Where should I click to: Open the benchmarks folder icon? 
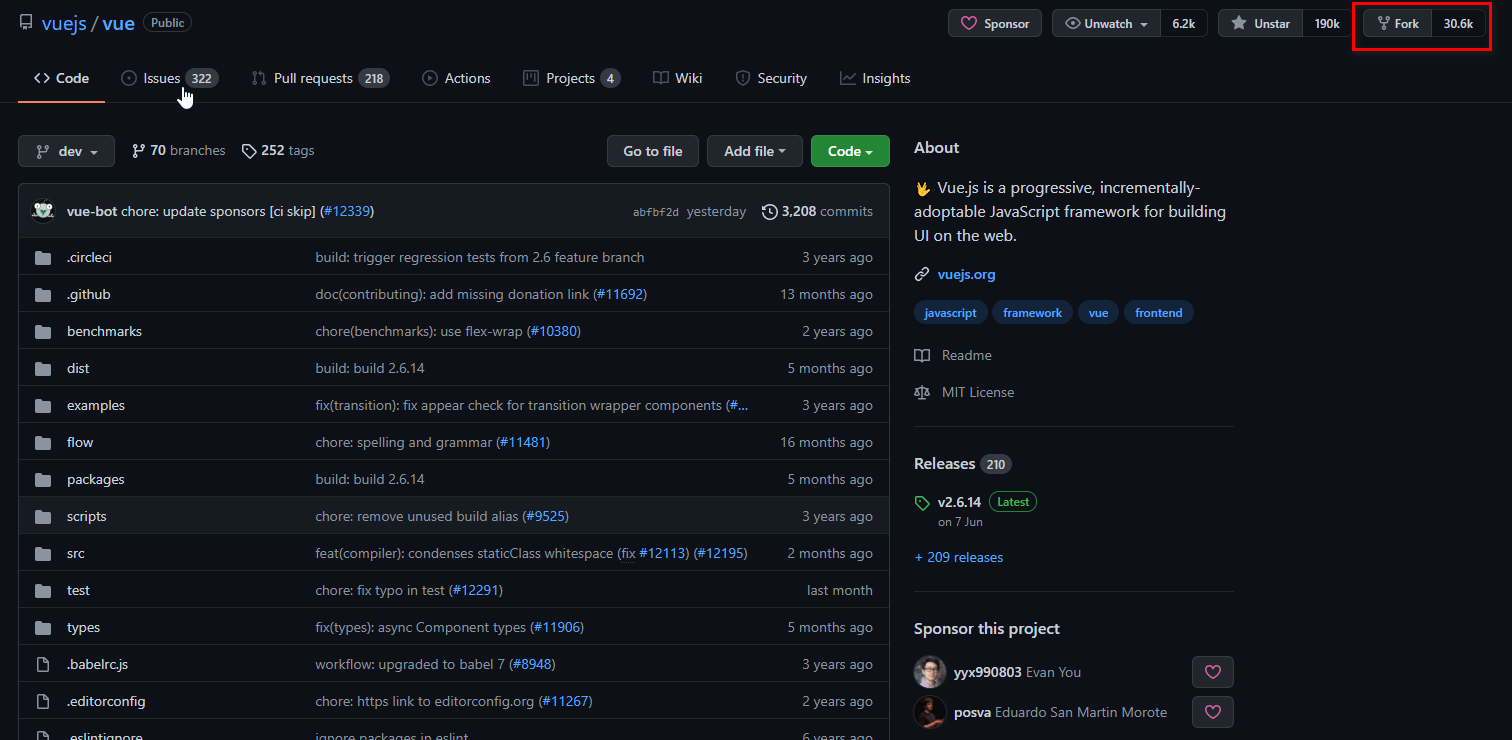click(x=43, y=331)
